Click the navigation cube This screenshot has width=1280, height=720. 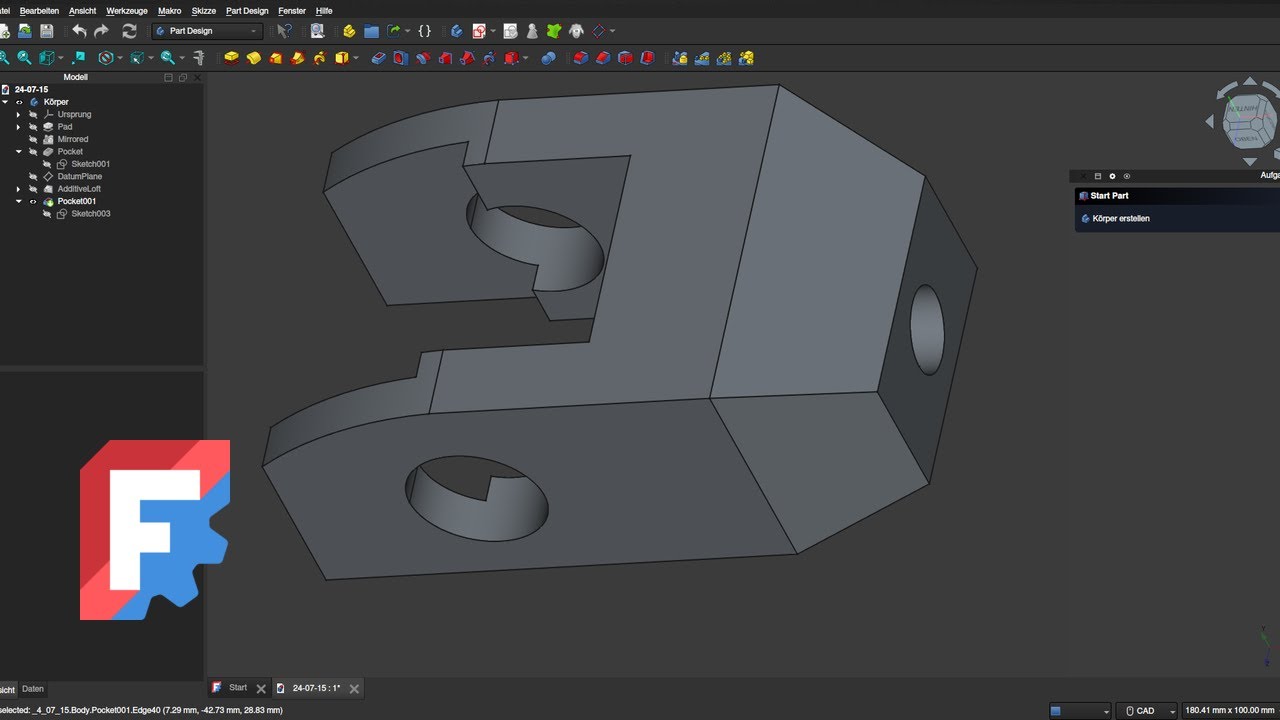[1249, 122]
